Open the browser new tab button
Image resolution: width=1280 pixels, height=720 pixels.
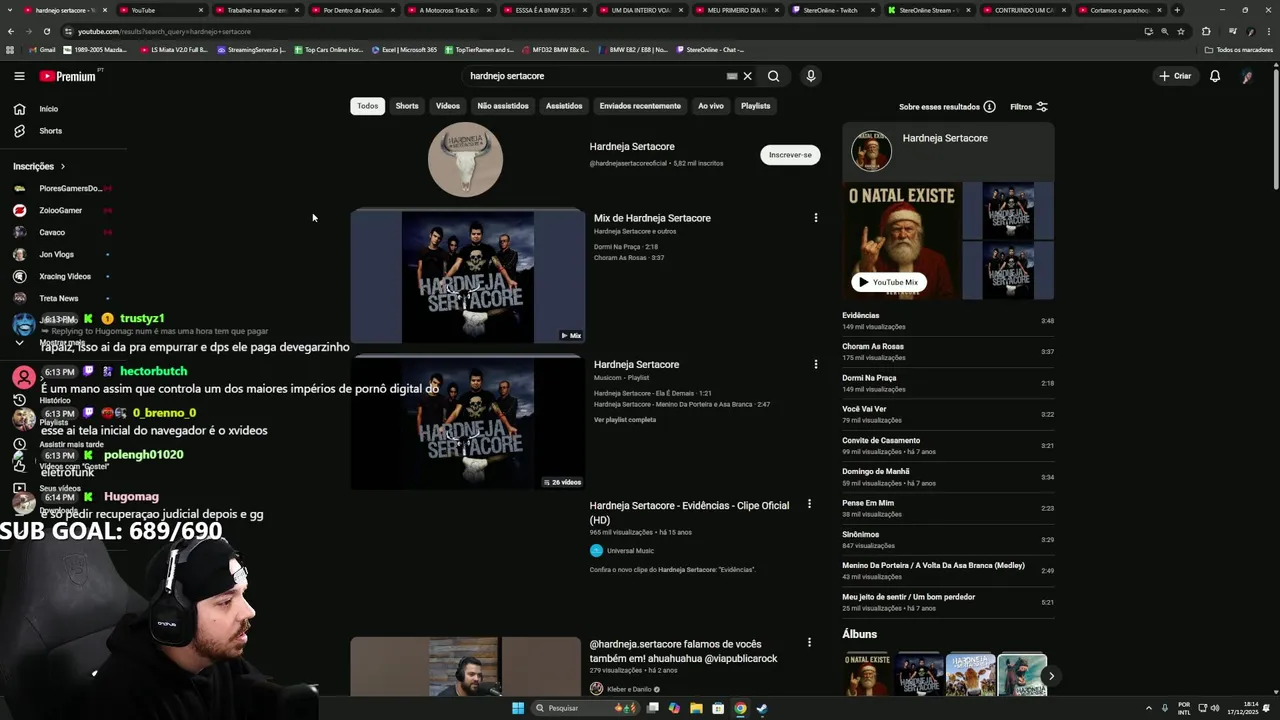coord(1177,10)
